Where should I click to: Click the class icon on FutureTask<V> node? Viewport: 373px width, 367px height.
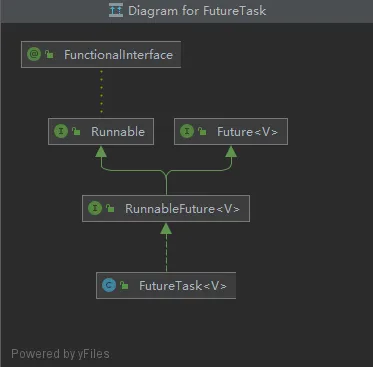click(109, 285)
